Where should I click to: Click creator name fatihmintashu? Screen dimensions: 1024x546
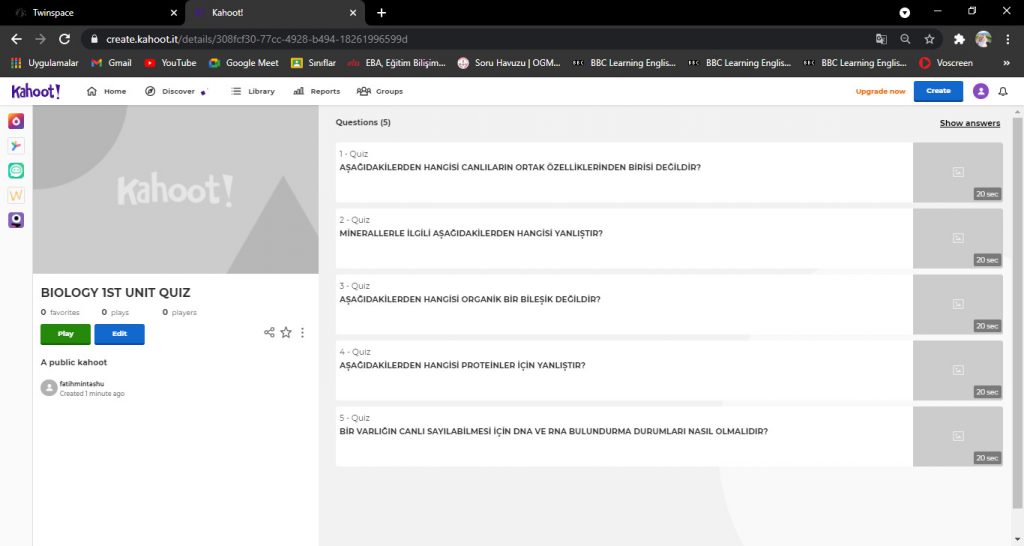click(x=82, y=383)
